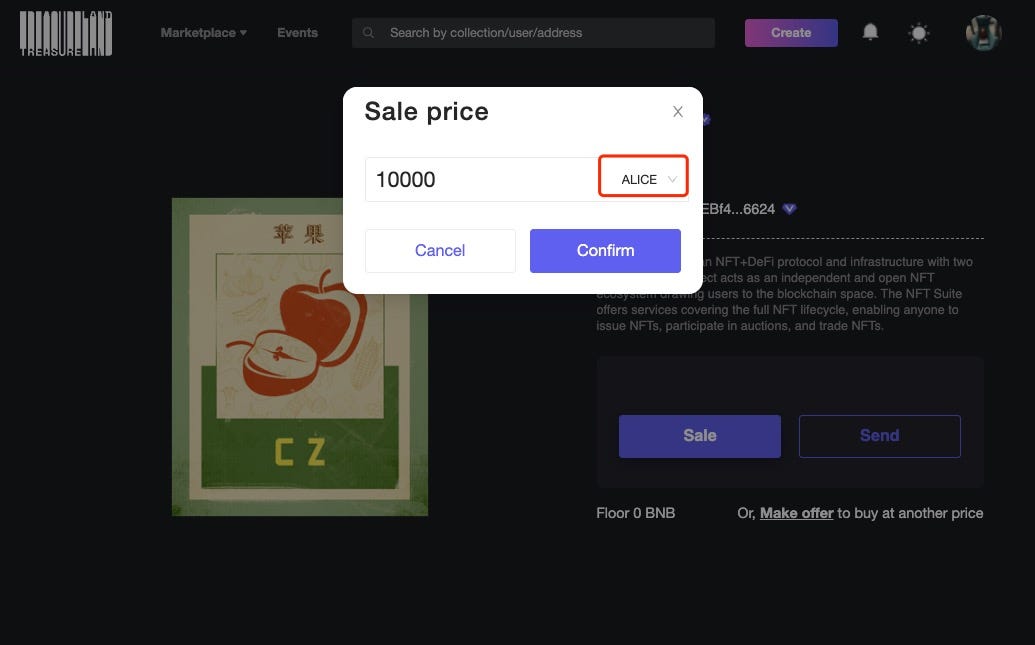Image resolution: width=1035 pixels, height=645 pixels.
Task: Click the purple verified badge beside address
Action: 789,209
